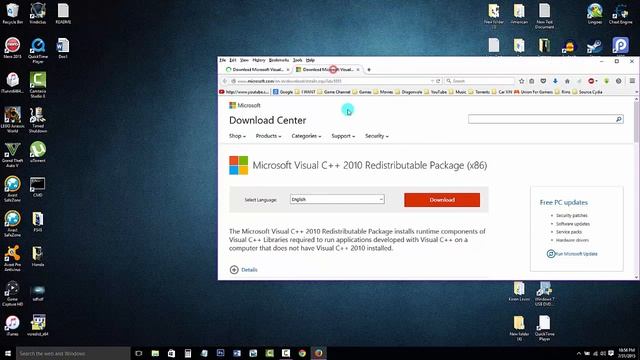The image size is (640, 360).
Task: Open the Doc1 Word document icon
Action: click(63, 48)
